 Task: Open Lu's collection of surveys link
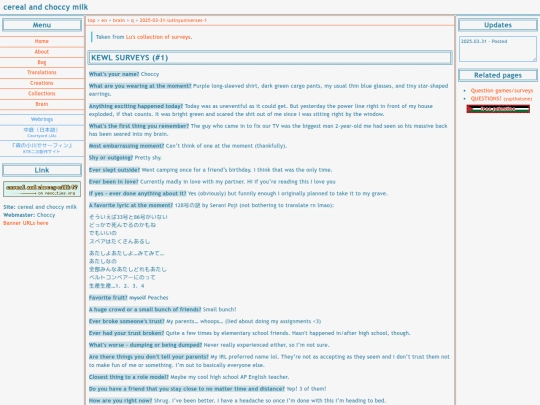158,37
